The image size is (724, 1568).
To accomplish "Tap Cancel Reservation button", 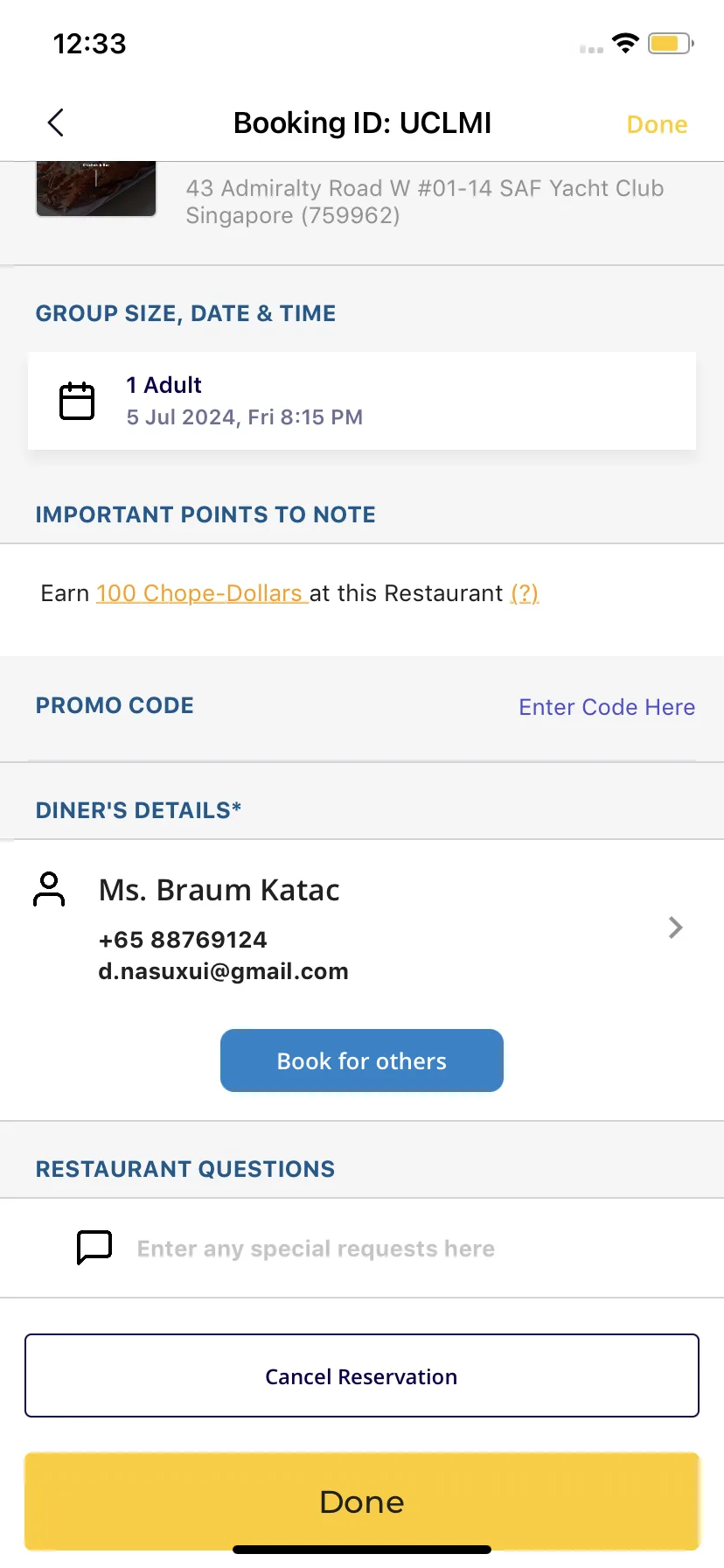I will point(362,1375).
